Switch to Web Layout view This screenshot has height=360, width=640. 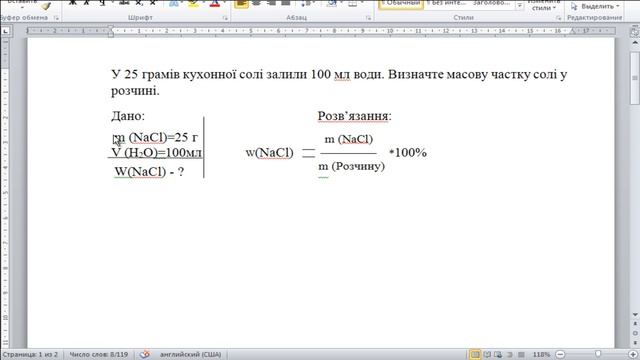pos(498,354)
